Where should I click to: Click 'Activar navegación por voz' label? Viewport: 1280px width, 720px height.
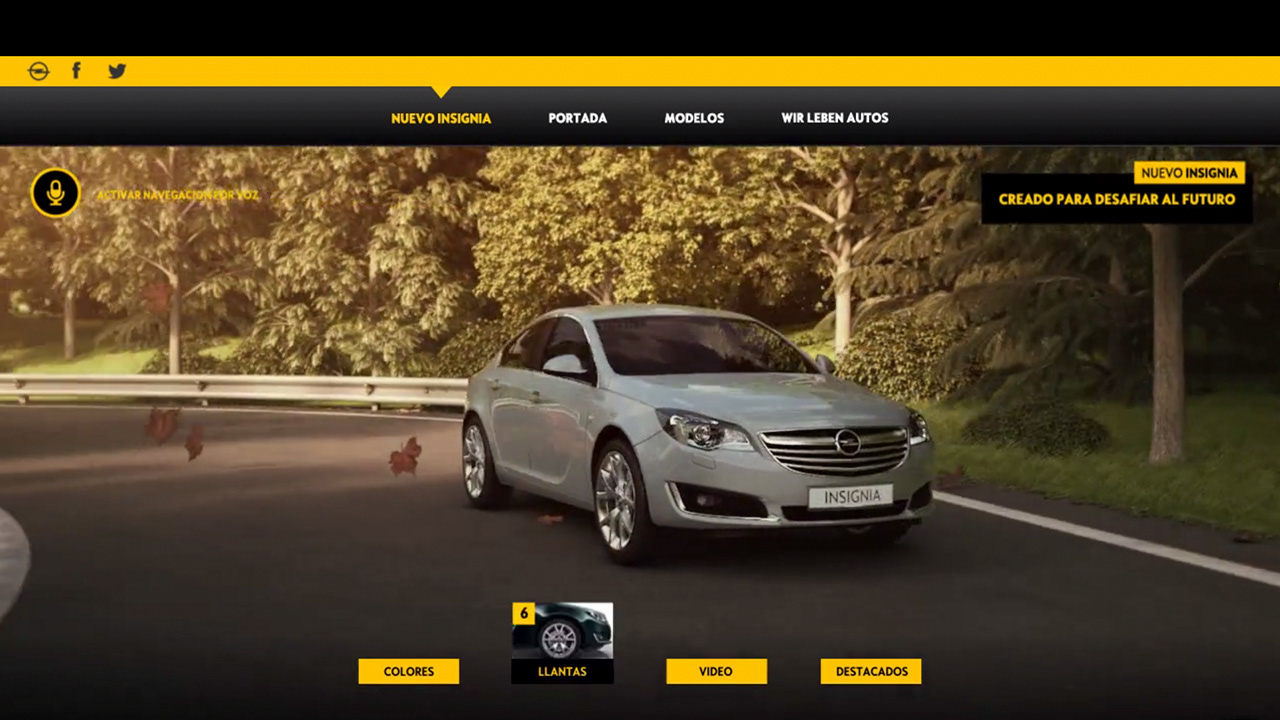pos(177,195)
